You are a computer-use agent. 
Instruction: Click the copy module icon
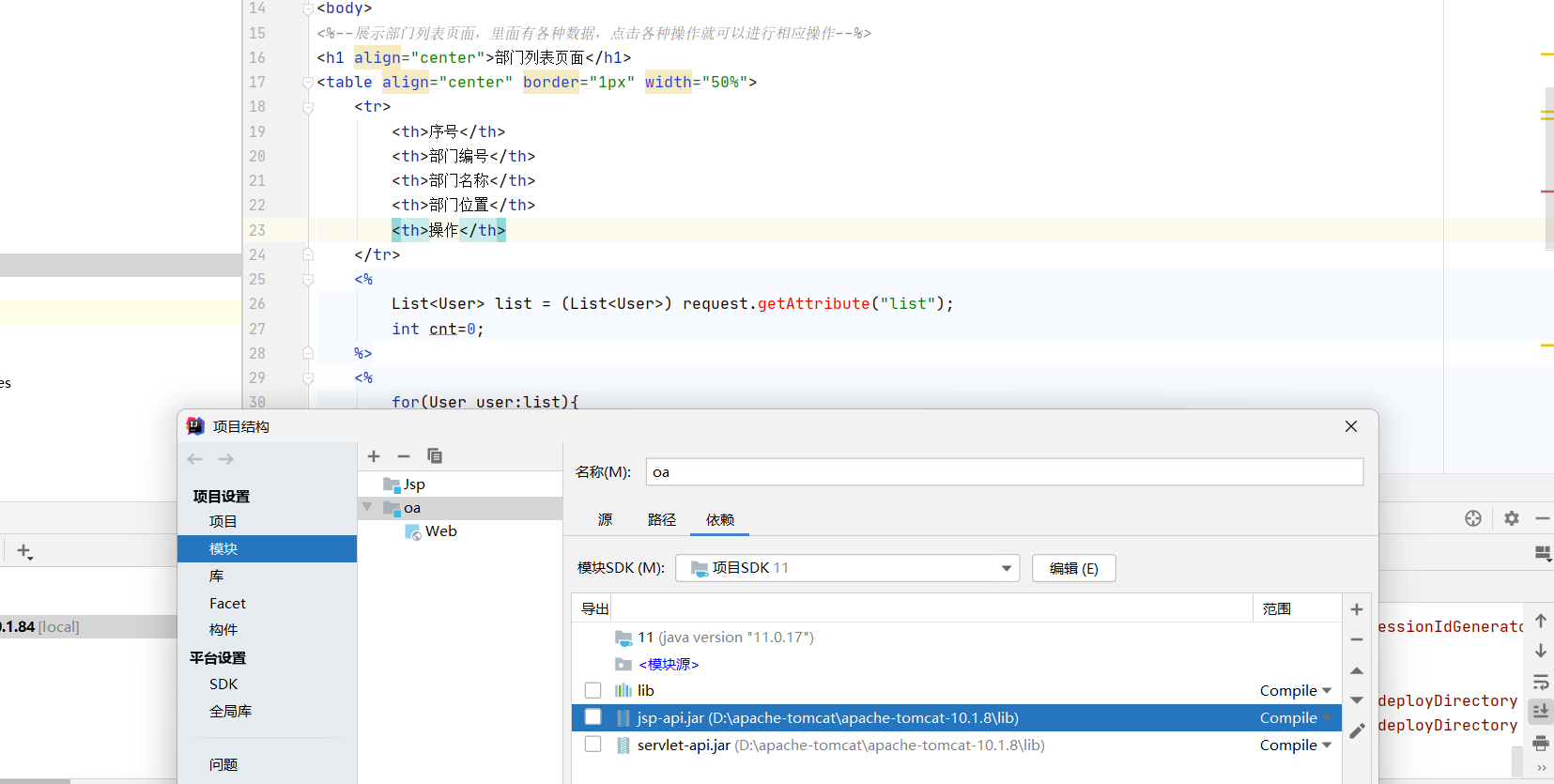(435, 456)
